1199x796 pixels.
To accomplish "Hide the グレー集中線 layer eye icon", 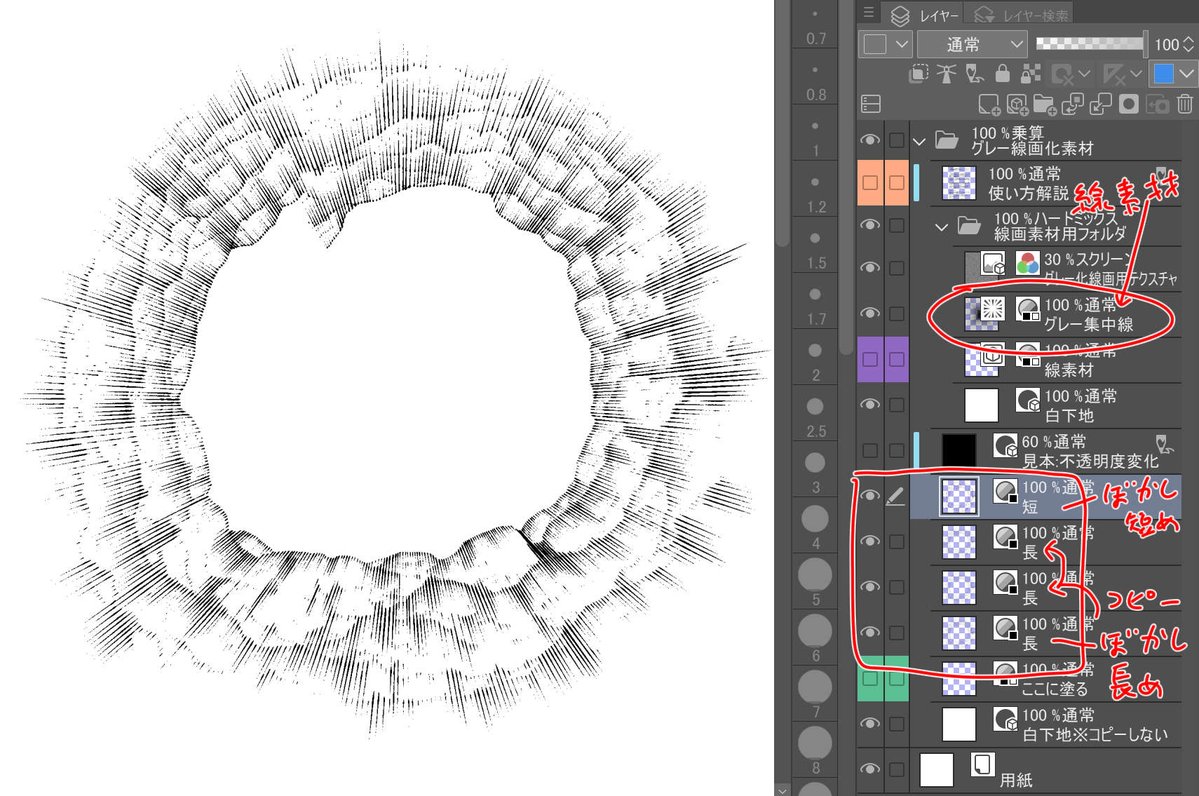I will 870,313.
